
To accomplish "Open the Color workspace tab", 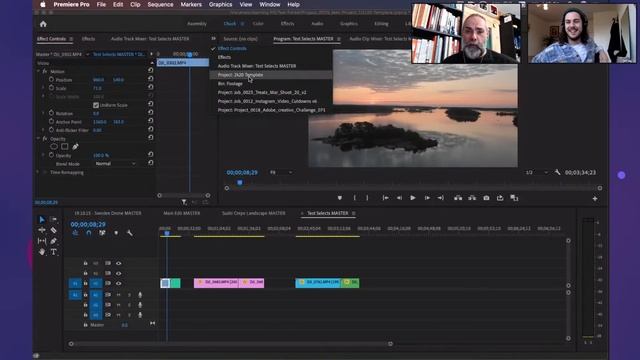I will [258, 24].
